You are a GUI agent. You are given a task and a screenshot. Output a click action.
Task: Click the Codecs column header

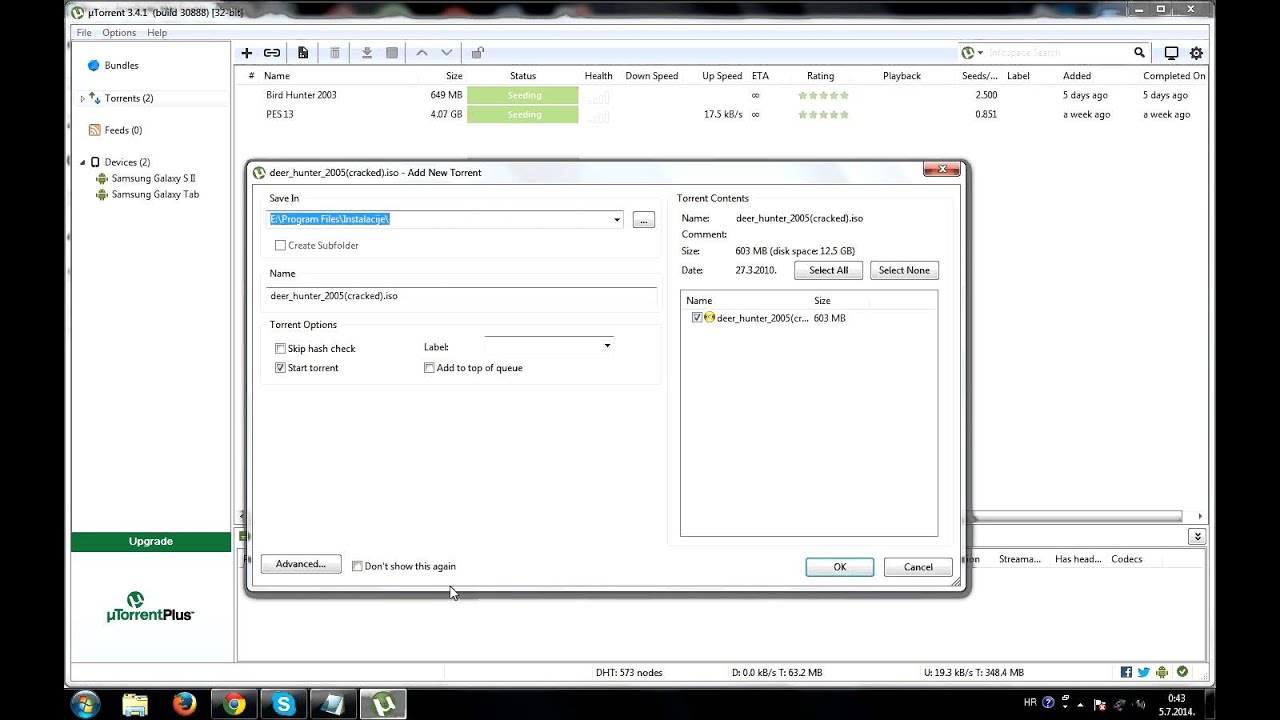pyautogui.click(x=1127, y=559)
